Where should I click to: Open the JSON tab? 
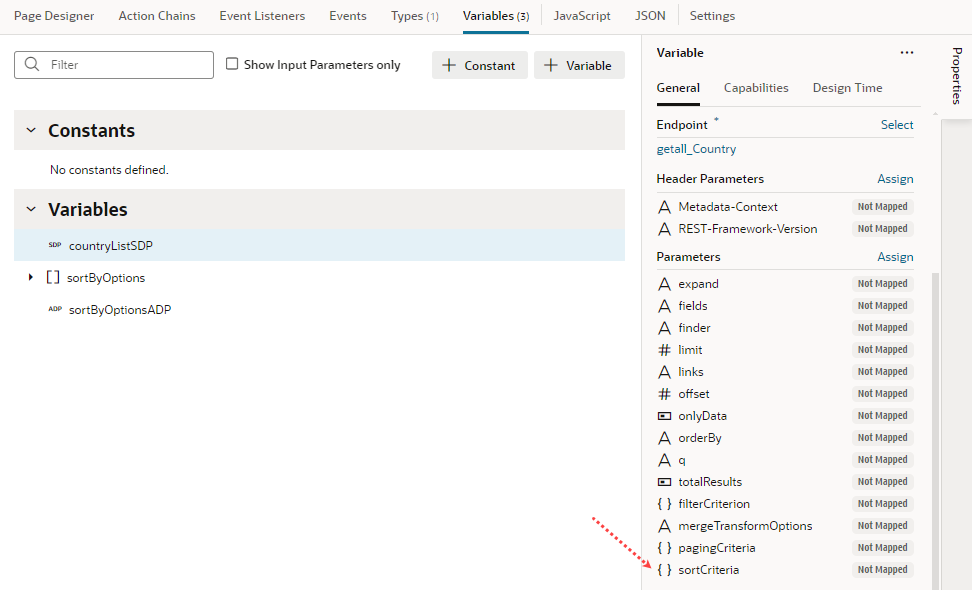[650, 16]
